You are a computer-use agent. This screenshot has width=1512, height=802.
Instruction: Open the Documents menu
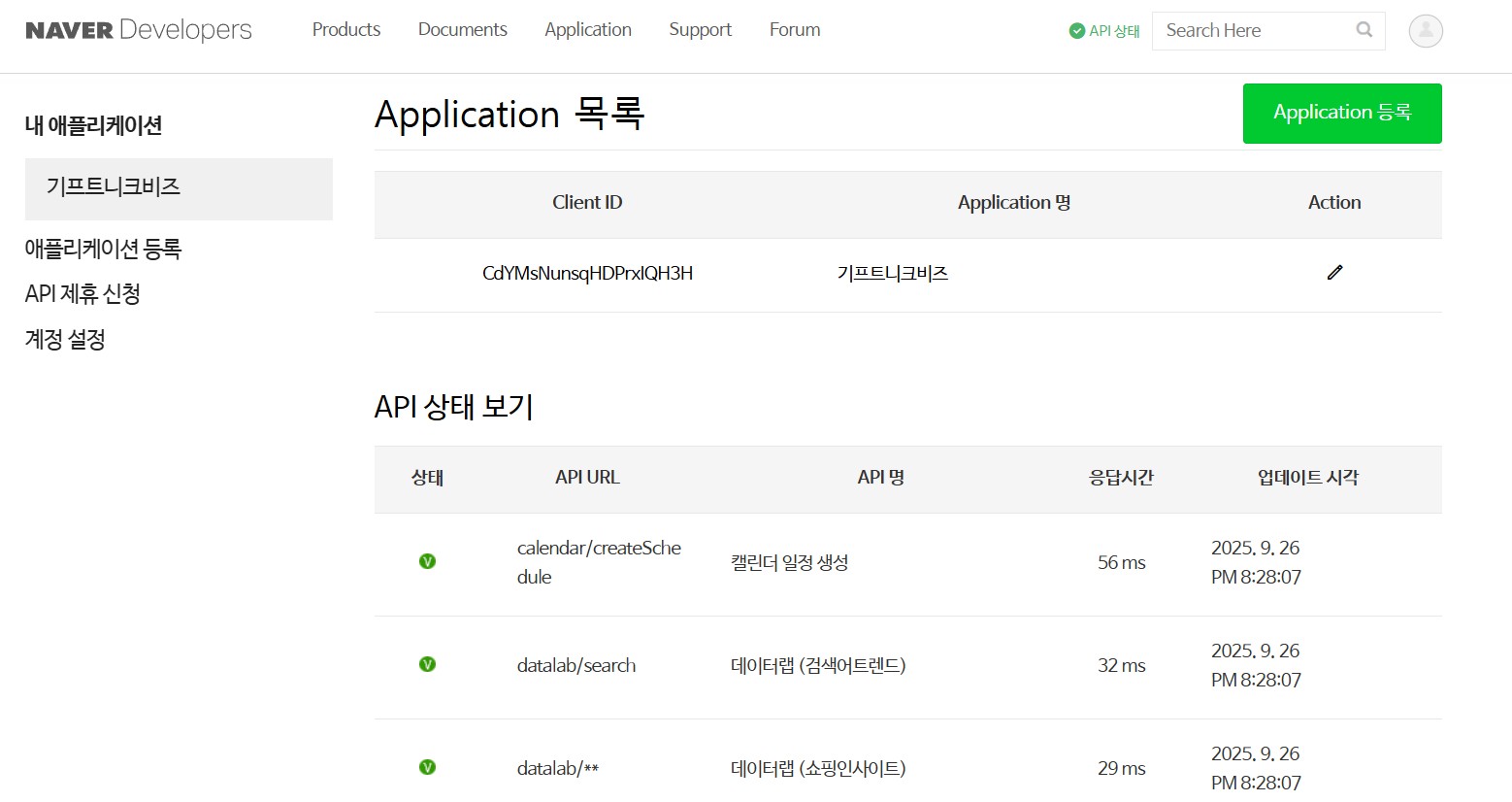click(462, 30)
